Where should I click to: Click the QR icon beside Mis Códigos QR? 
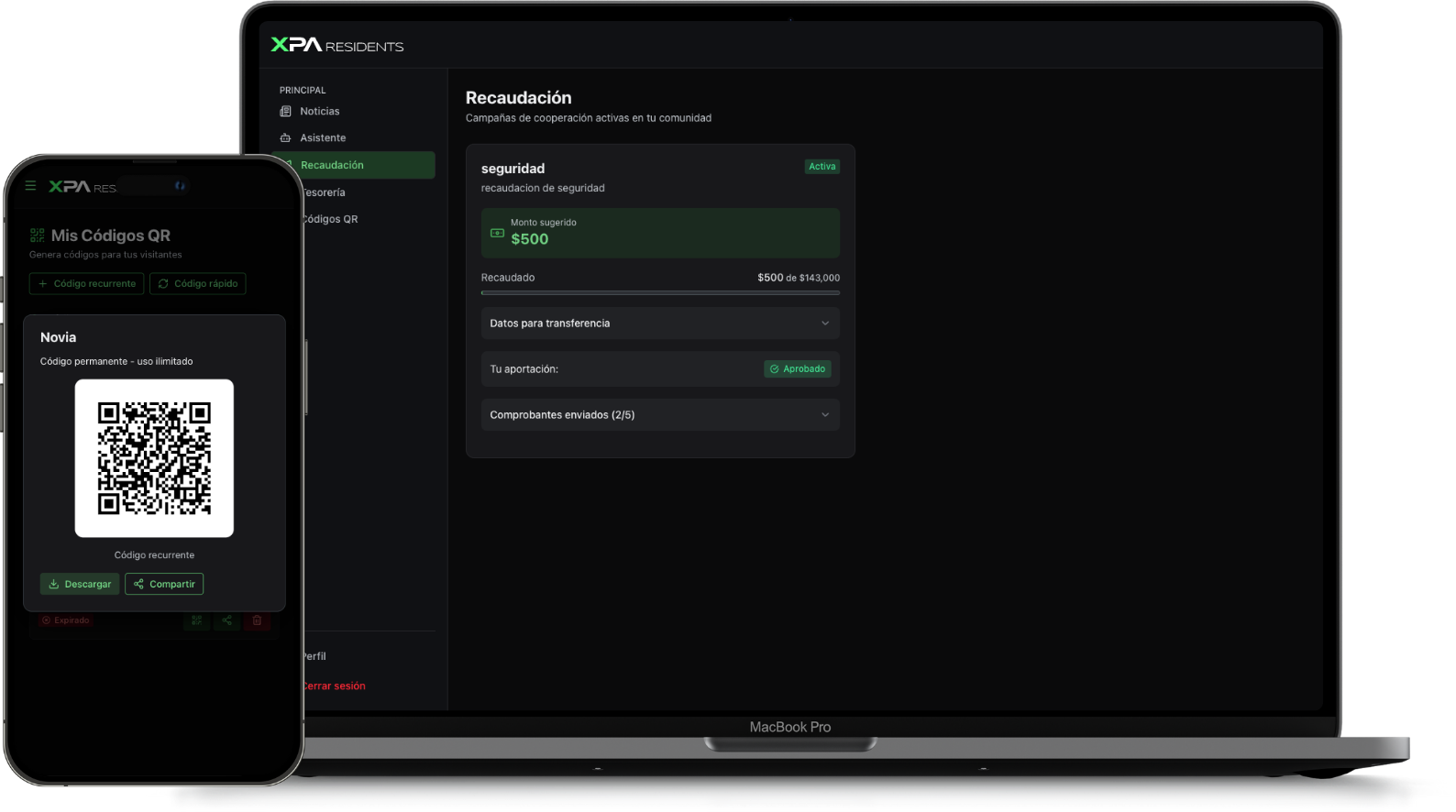click(x=37, y=236)
